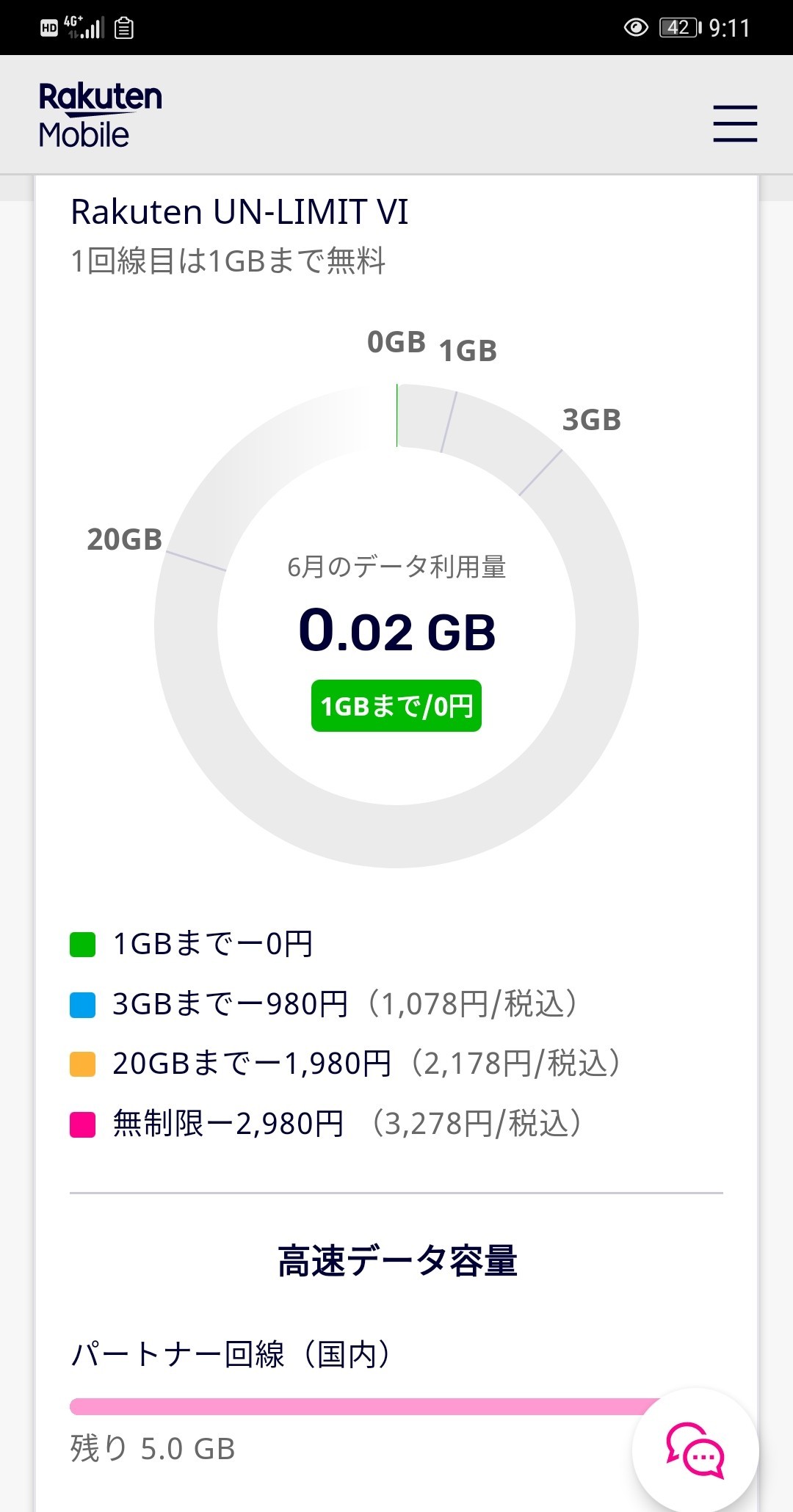Tap the Rakuten UN-LIMIT VI plan title

(239, 213)
